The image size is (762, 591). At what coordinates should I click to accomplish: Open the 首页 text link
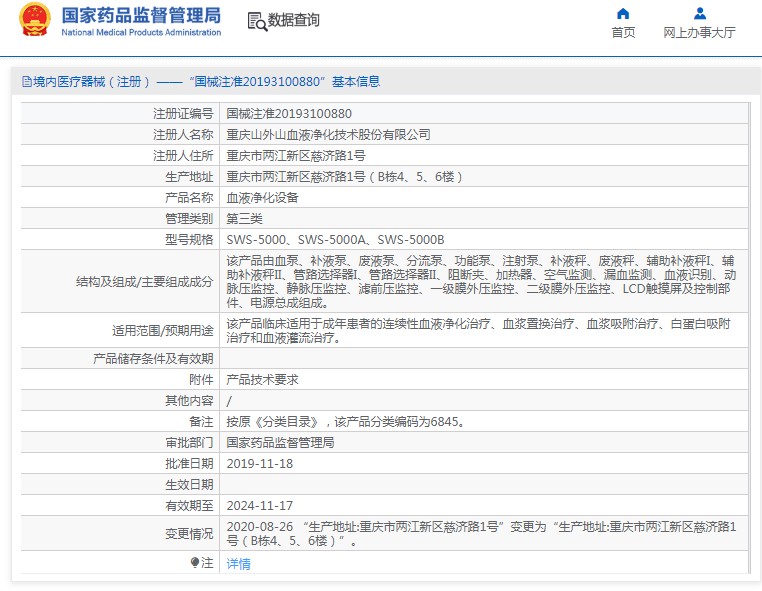[623, 33]
